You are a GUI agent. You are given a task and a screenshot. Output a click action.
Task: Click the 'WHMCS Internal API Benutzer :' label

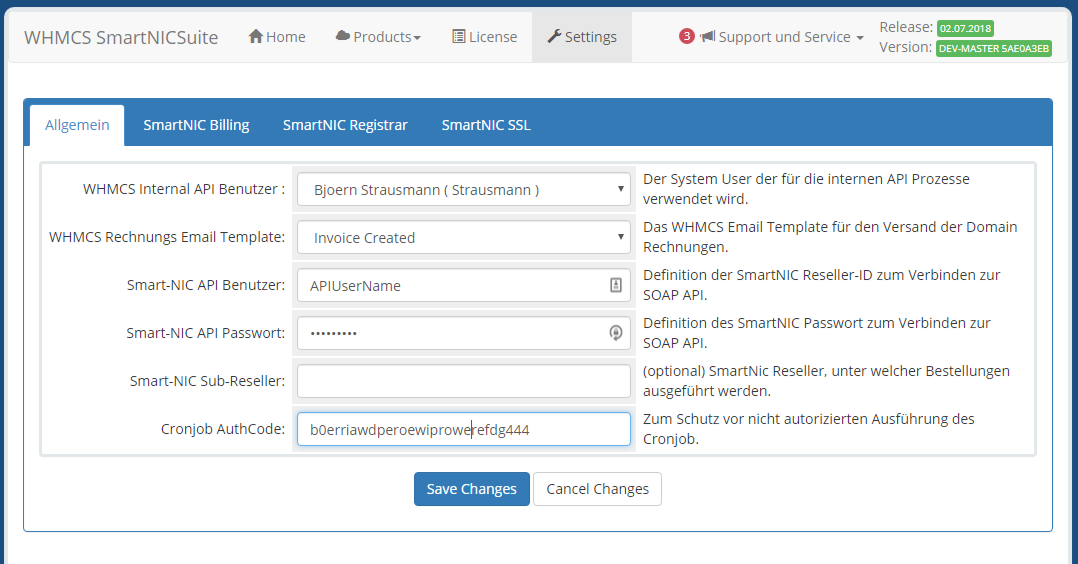tap(184, 189)
